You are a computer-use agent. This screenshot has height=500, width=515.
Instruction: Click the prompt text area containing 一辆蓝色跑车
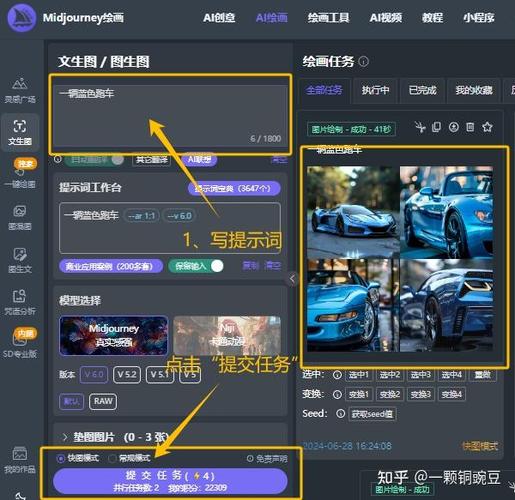[x=170, y=115]
